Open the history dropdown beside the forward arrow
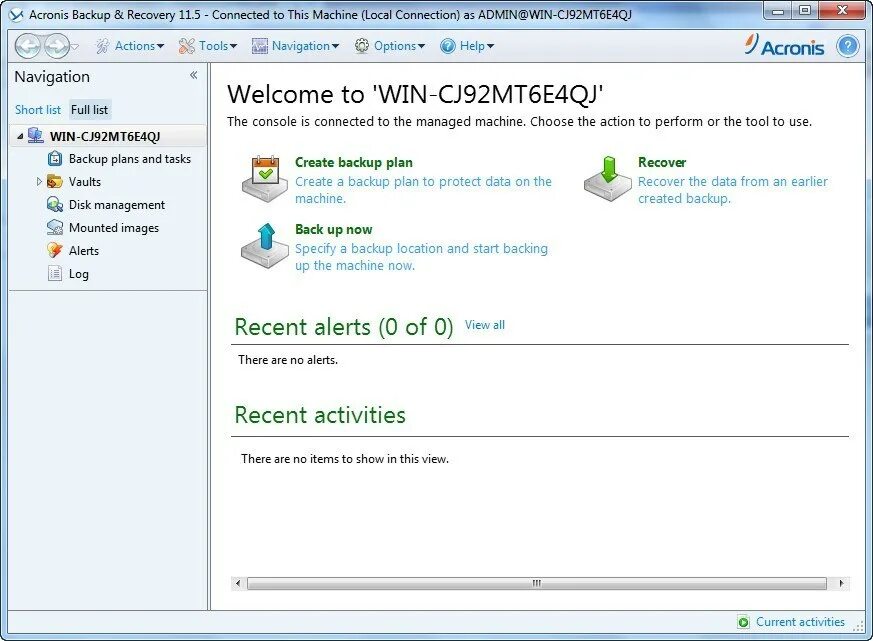The height and width of the screenshot is (641, 873). click(75, 47)
